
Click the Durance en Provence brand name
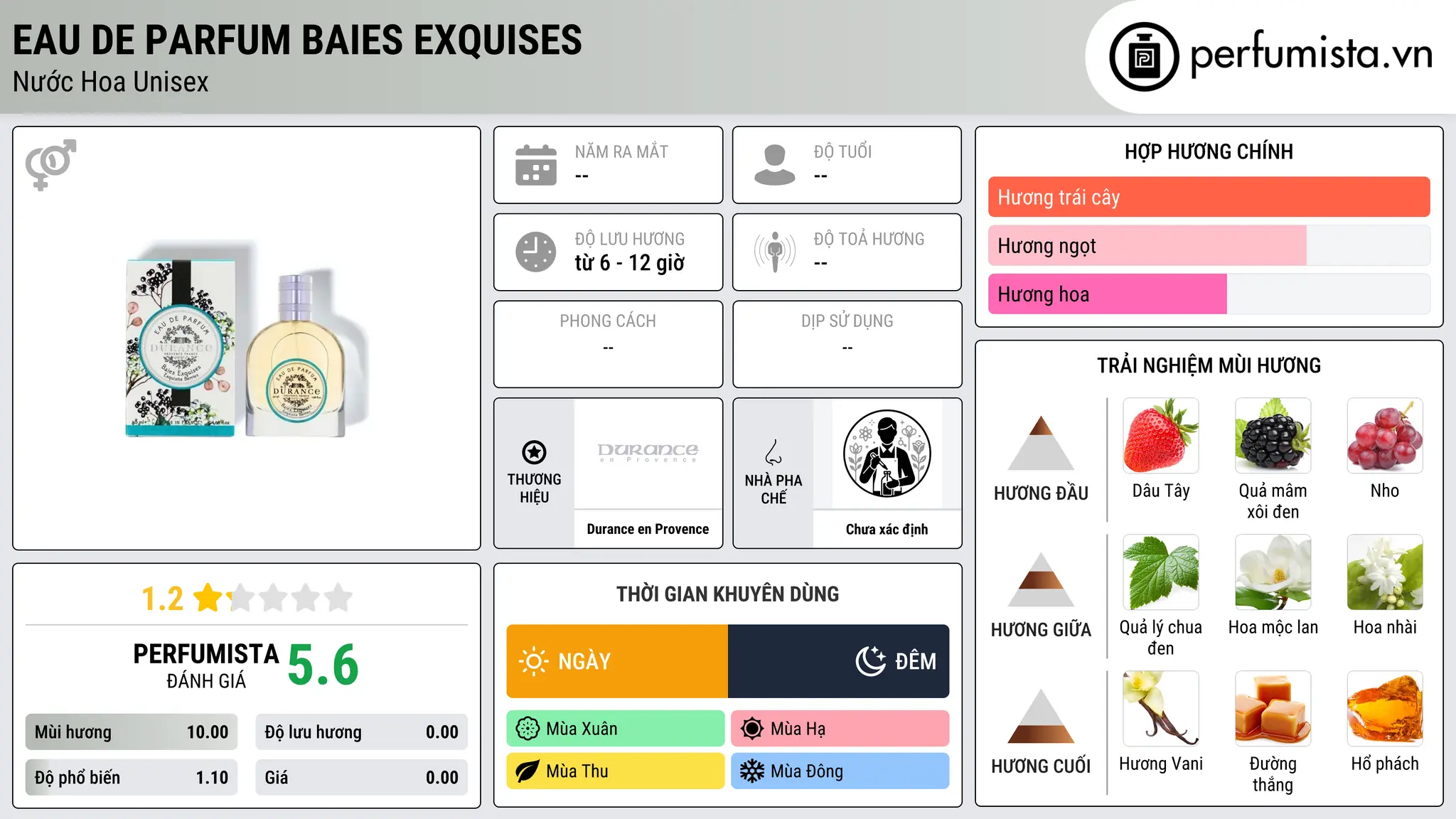(x=648, y=529)
